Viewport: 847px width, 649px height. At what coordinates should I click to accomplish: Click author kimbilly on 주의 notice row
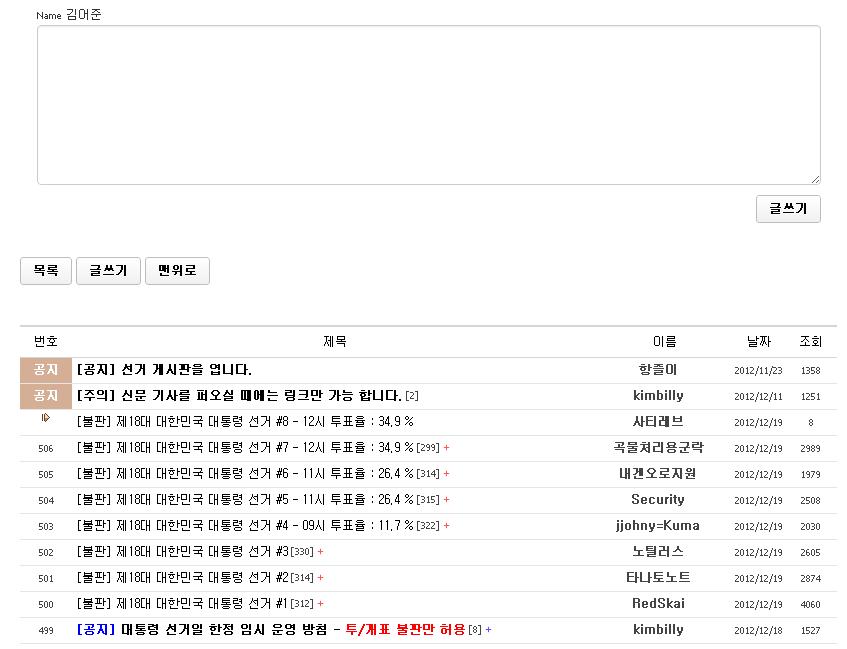click(x=658, y=396)
